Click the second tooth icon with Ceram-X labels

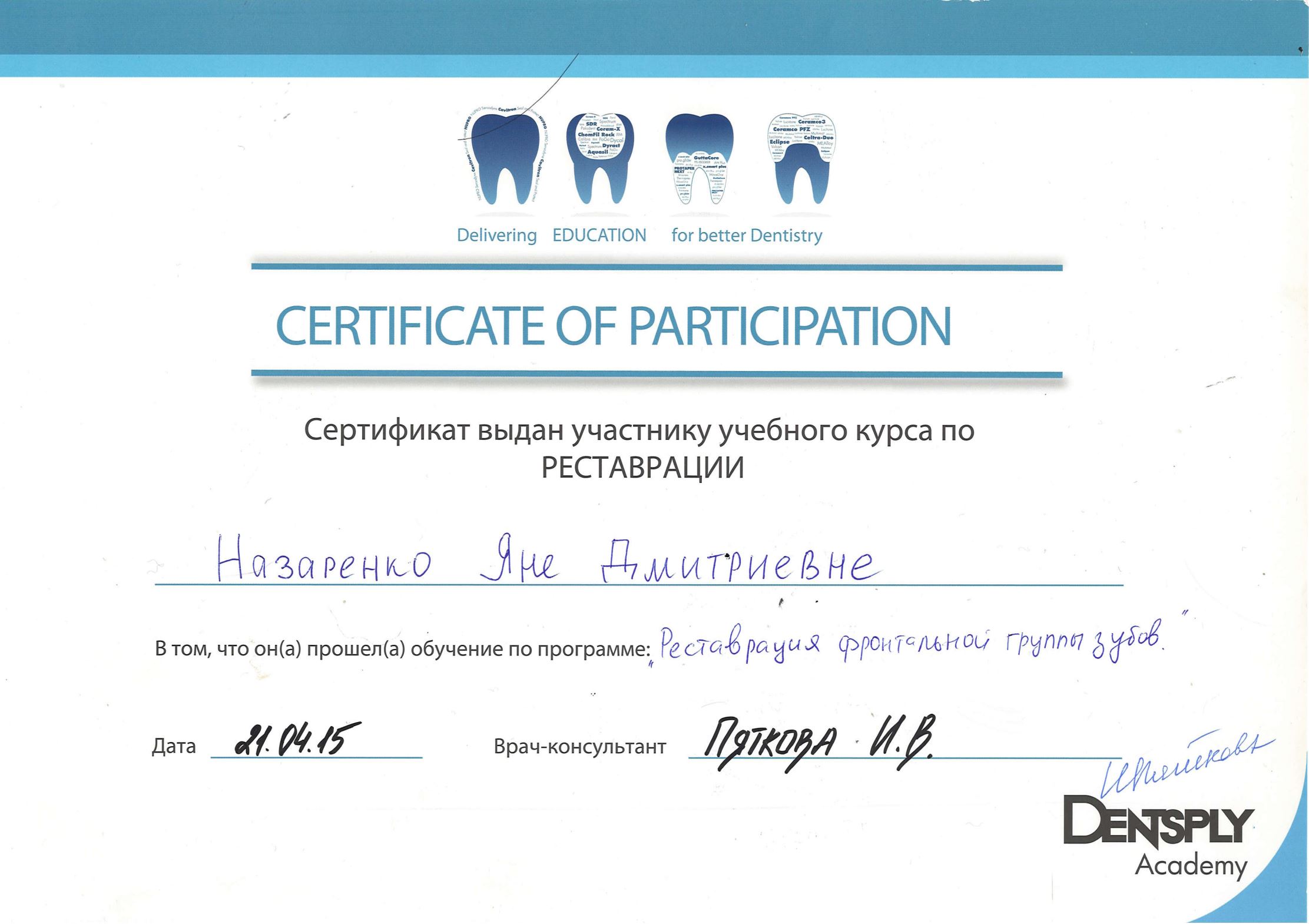coord(600,159)
